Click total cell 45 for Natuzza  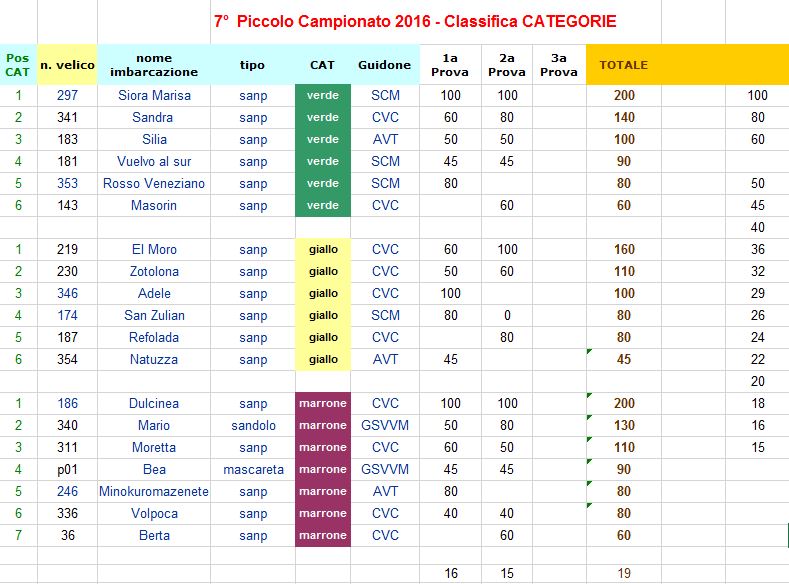tap(623, 359)
